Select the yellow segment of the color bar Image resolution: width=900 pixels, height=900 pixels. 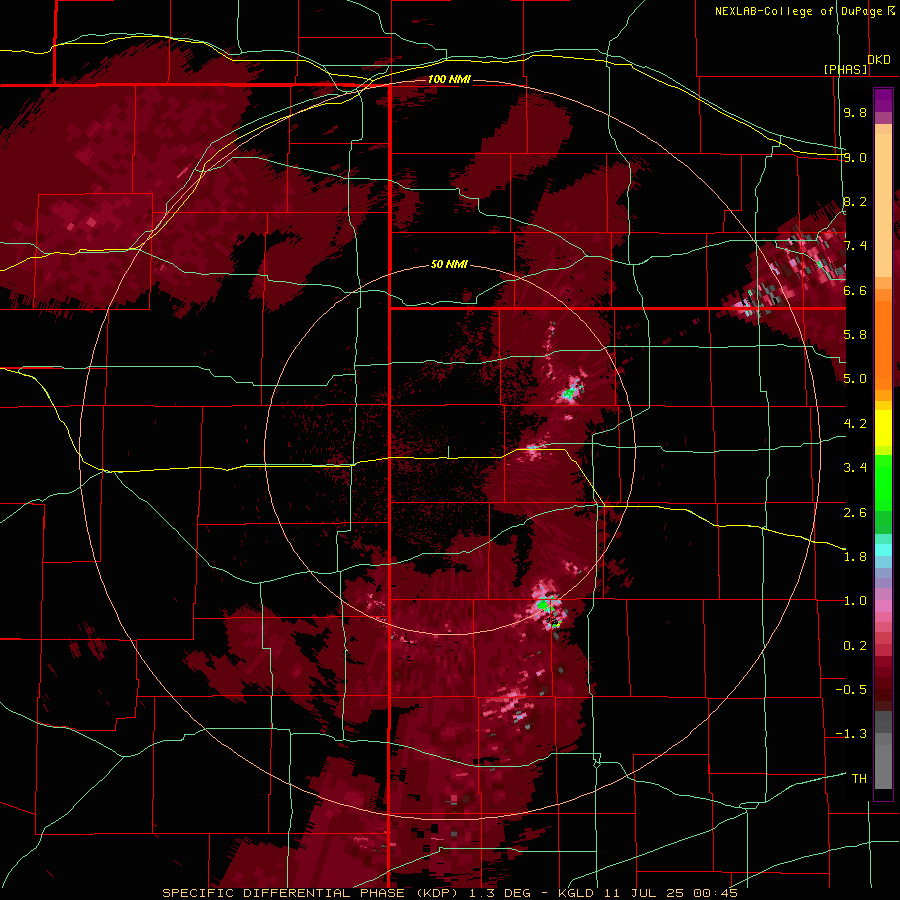point(883,428)
